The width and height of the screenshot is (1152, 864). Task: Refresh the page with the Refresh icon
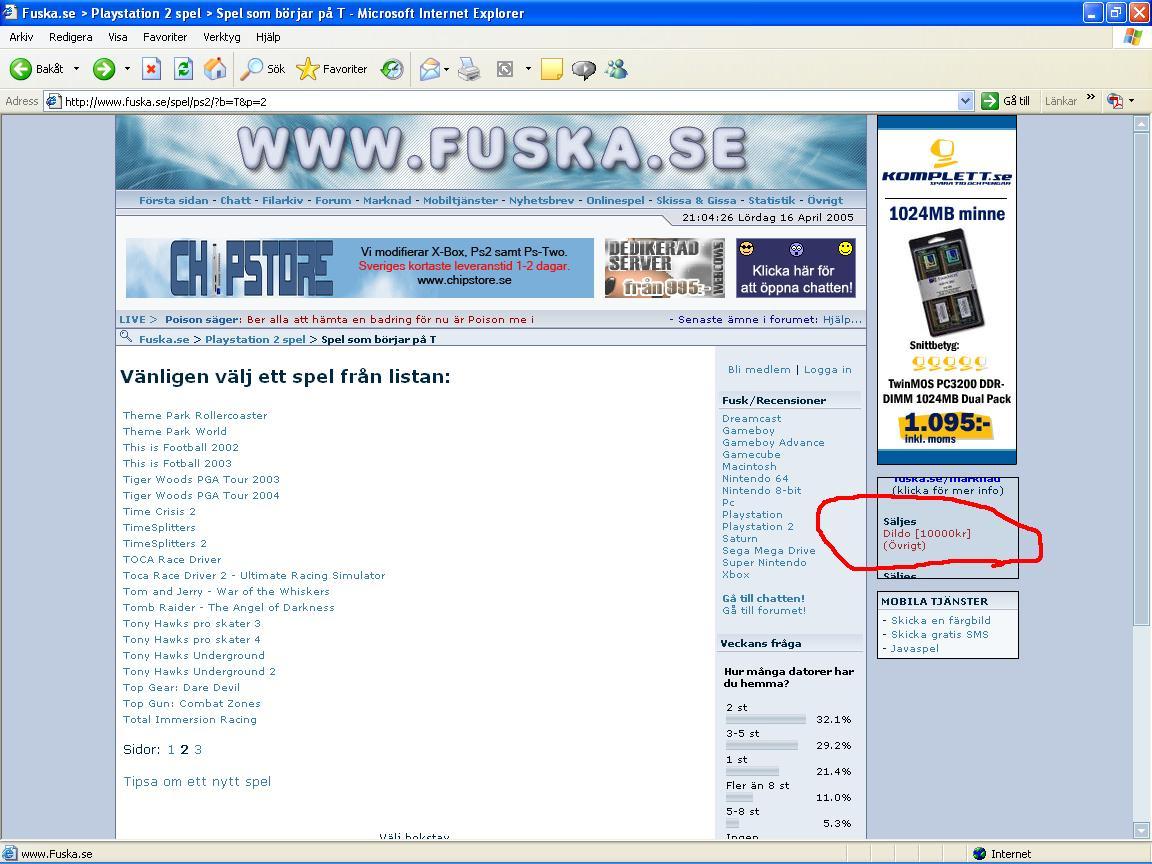tap(183, 69)
